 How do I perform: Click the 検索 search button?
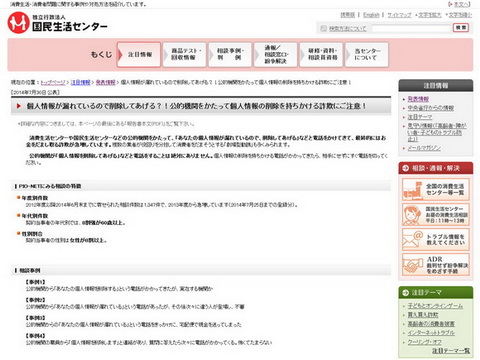(x=461, y=28)
